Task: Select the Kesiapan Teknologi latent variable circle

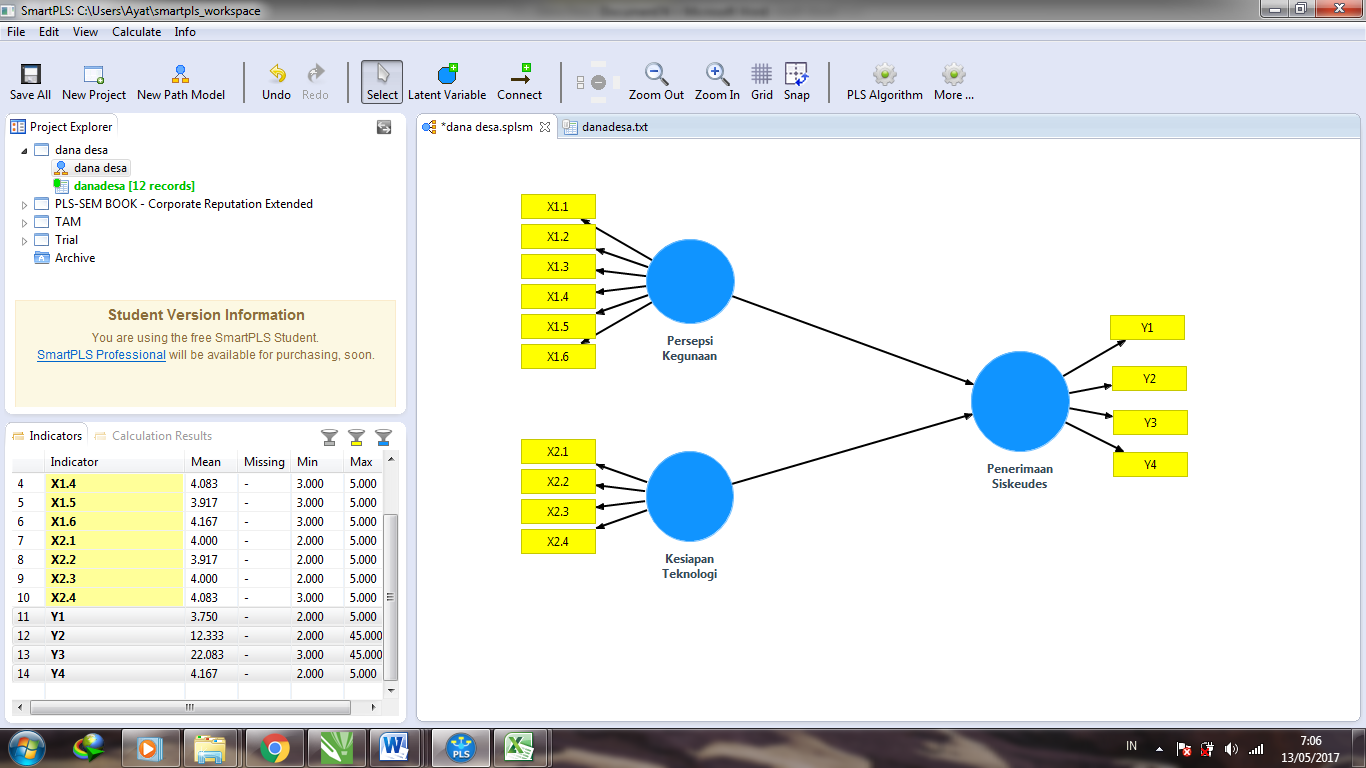Action: 690,496
